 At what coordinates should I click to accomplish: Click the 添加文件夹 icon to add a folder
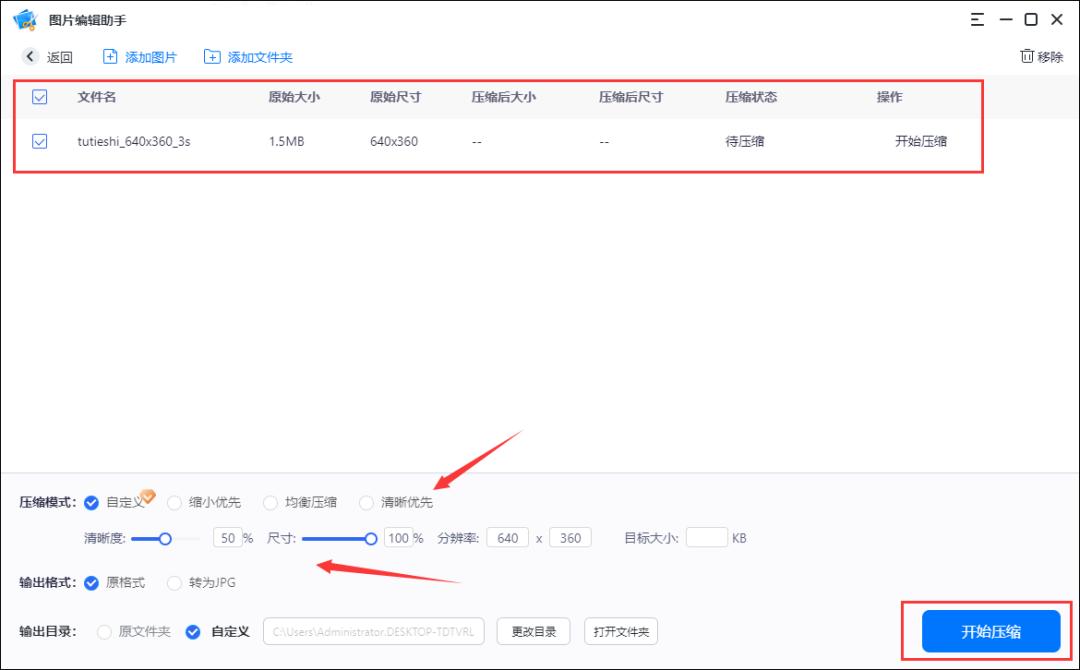212,57
